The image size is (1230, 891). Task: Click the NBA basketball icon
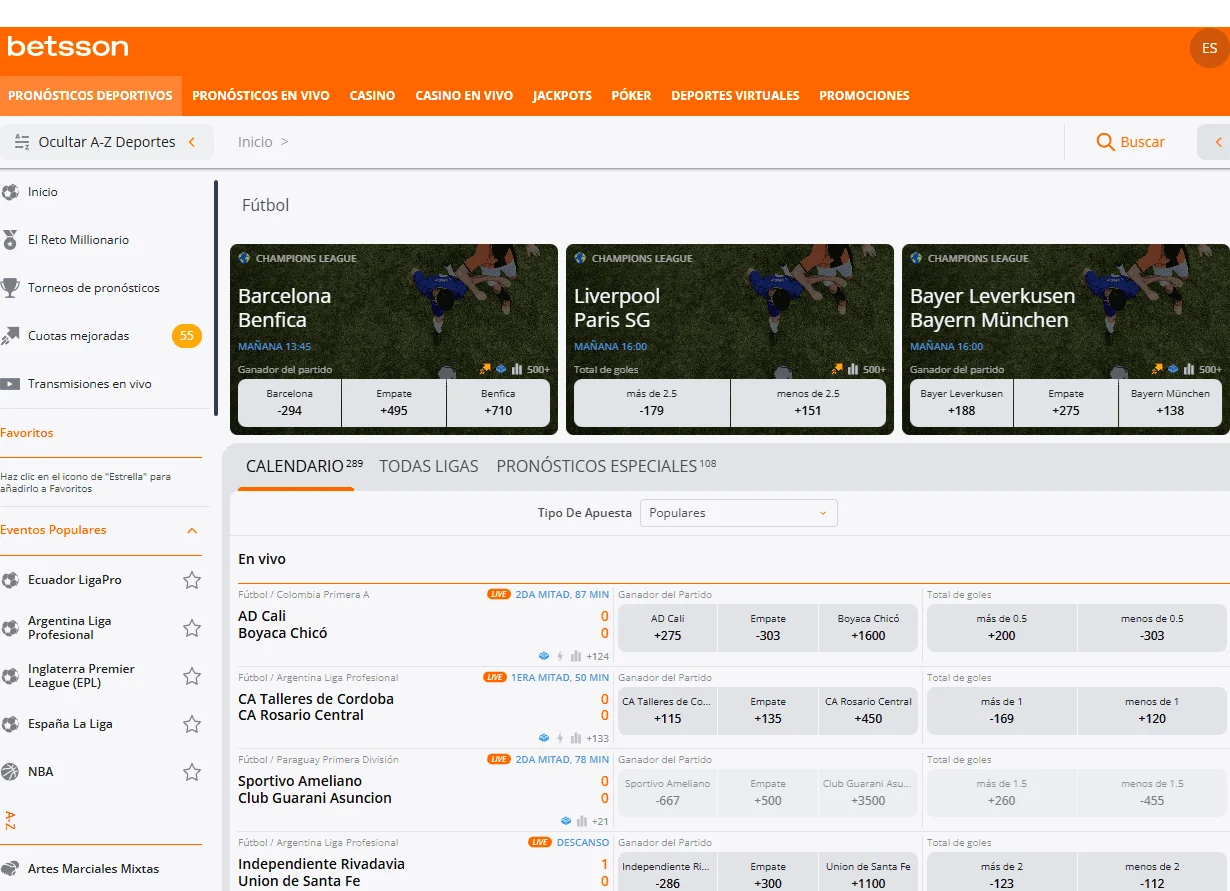(x=10, y=772)
